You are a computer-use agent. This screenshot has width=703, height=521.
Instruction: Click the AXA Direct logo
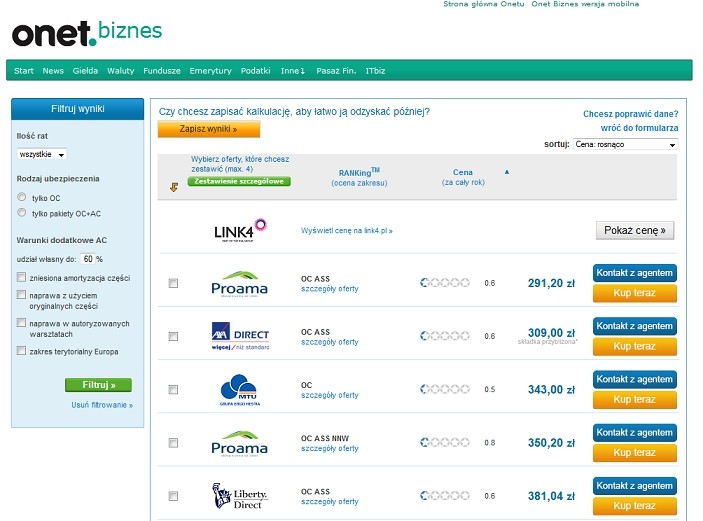coord(239,336)
